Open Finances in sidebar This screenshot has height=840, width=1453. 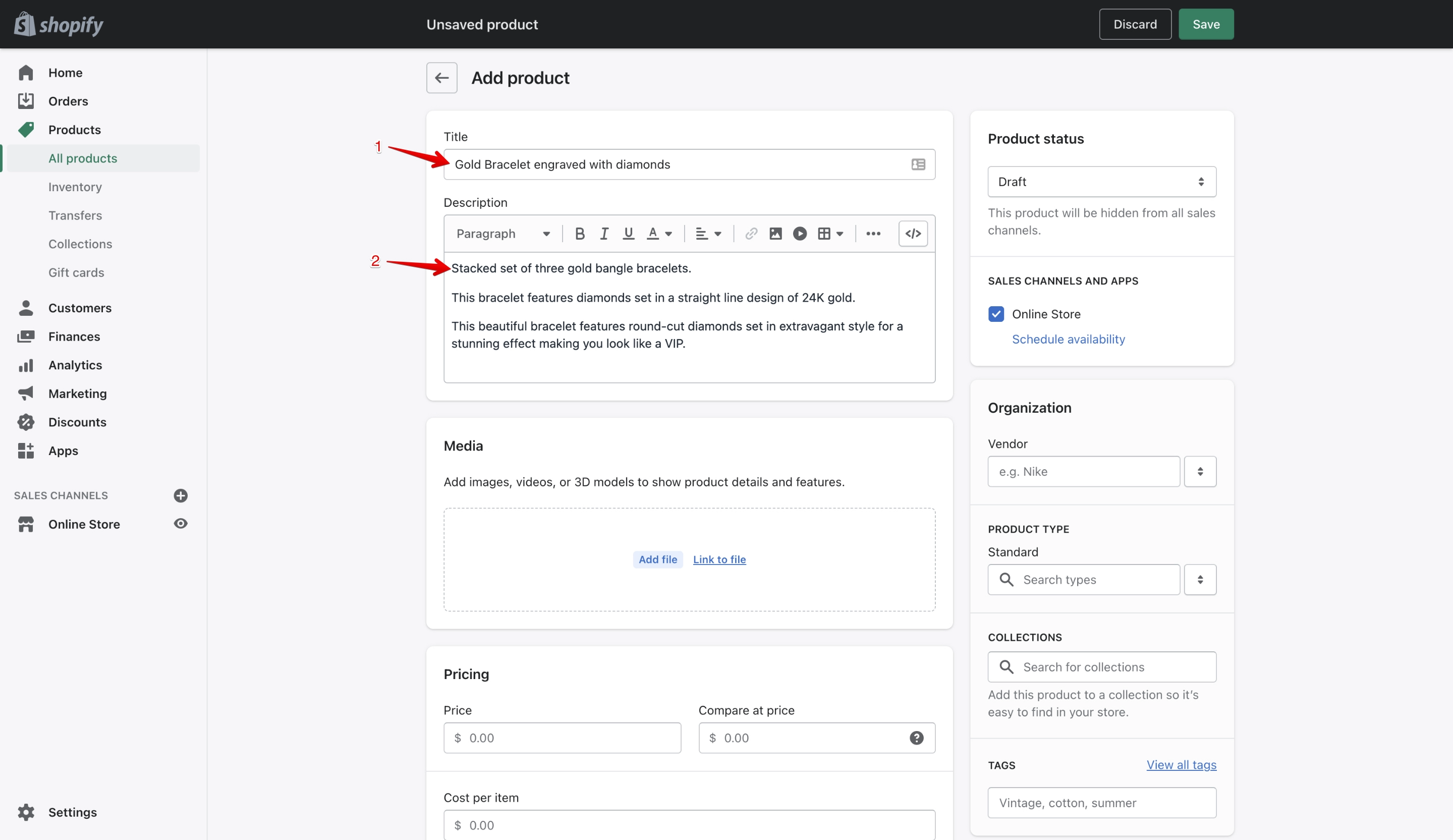pos(74,336)
